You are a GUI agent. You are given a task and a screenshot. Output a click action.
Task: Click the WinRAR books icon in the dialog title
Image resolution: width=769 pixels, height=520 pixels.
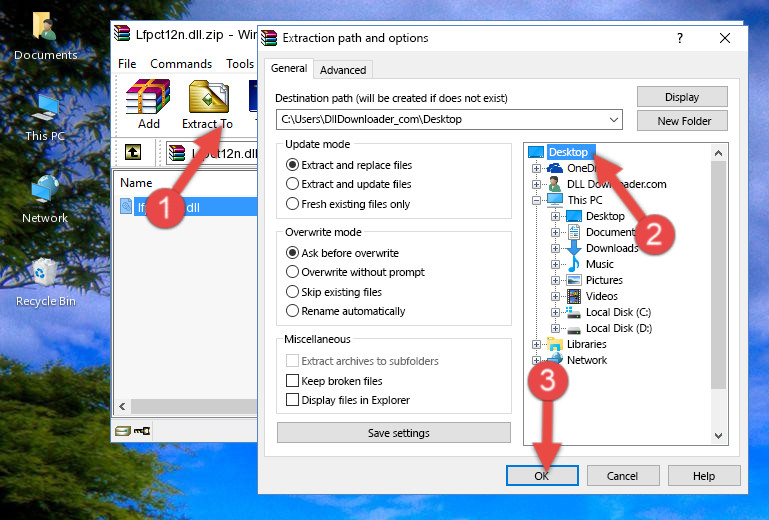[x=269, y=38]
